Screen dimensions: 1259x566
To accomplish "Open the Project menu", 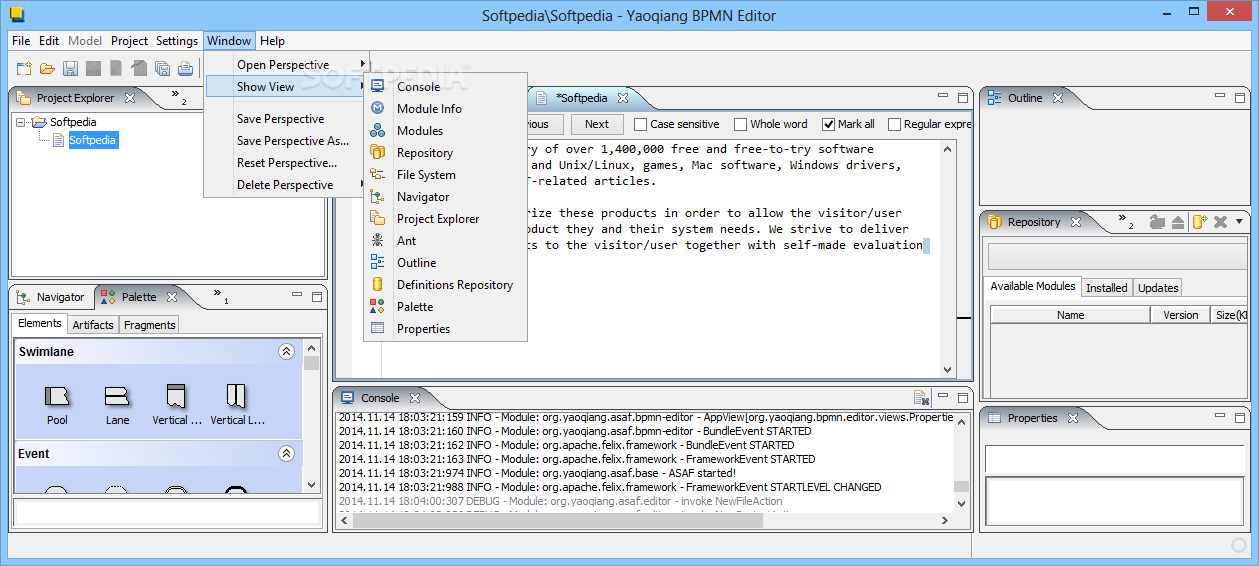I will (129, 41).
